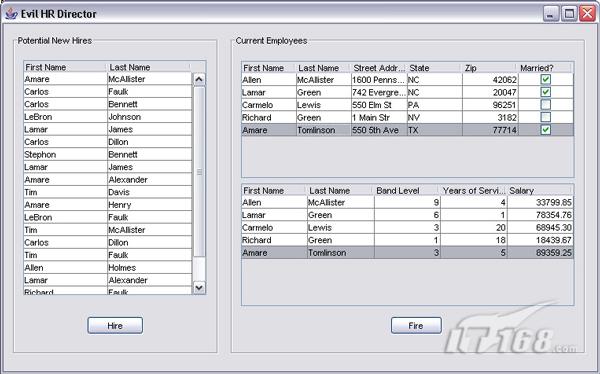Image resolution: width=600 pixels, height=374 pixels.
Task: Click salary value 18439.67
Action: [x=540, y=240]
